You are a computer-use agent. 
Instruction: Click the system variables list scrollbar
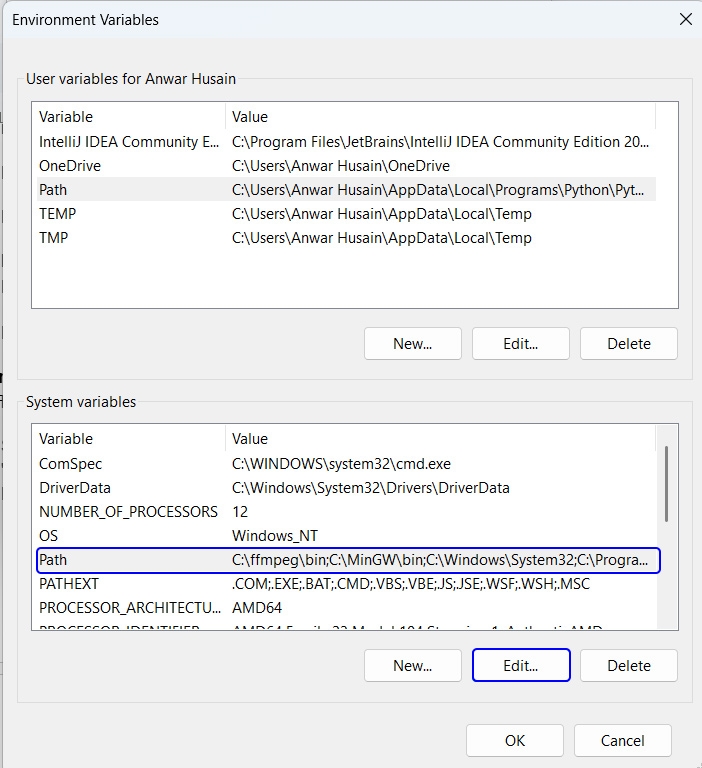pyautogui.click(x=666, y=484)
